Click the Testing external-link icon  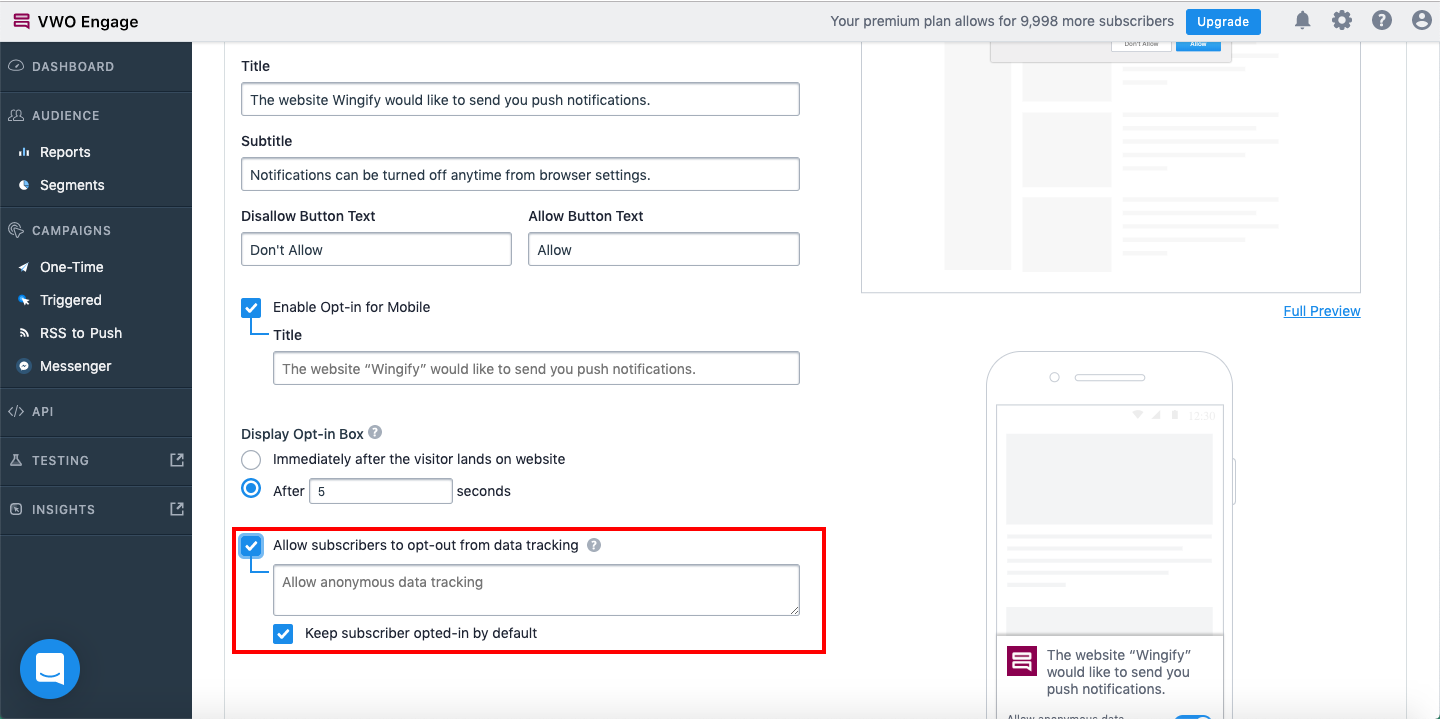pyautogui.click(x=177, y=460)
